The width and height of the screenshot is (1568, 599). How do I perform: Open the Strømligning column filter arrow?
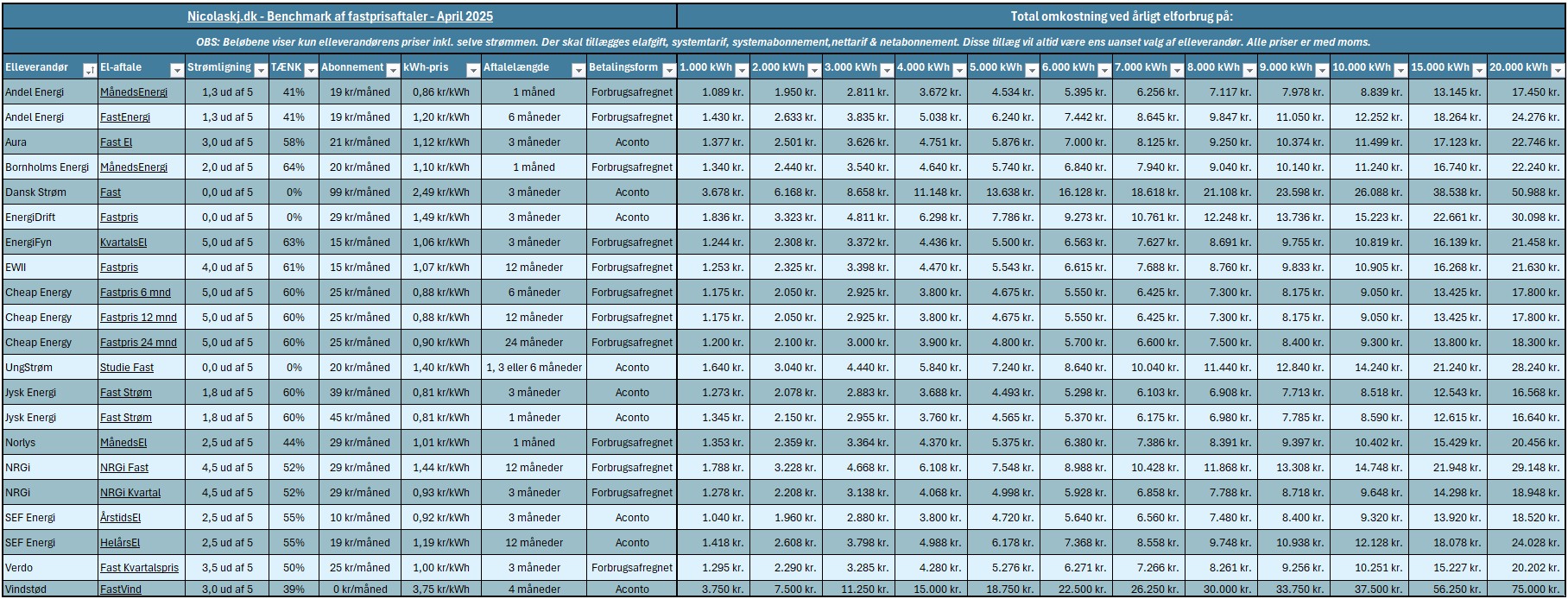point(261,71)
